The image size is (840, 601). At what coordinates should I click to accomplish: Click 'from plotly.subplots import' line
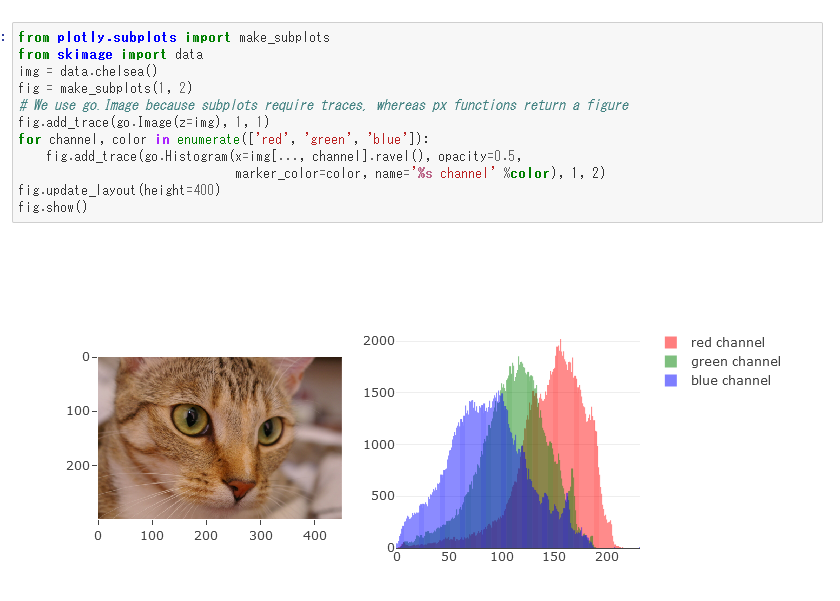[x=174, y=37]
